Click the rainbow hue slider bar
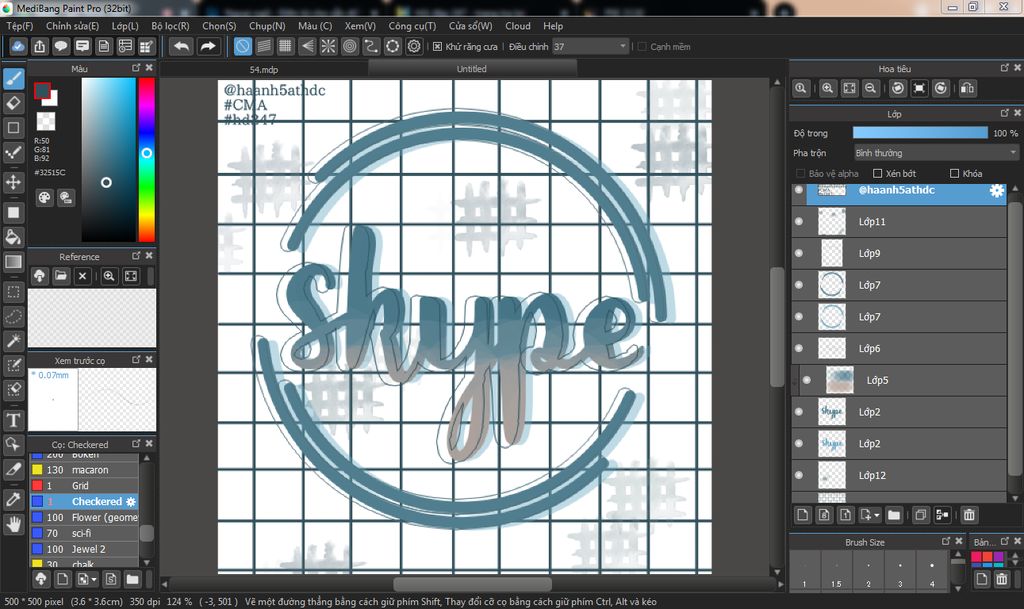Image resolution: width=1024 pixels, height=609 pixels. pos(147,160)
